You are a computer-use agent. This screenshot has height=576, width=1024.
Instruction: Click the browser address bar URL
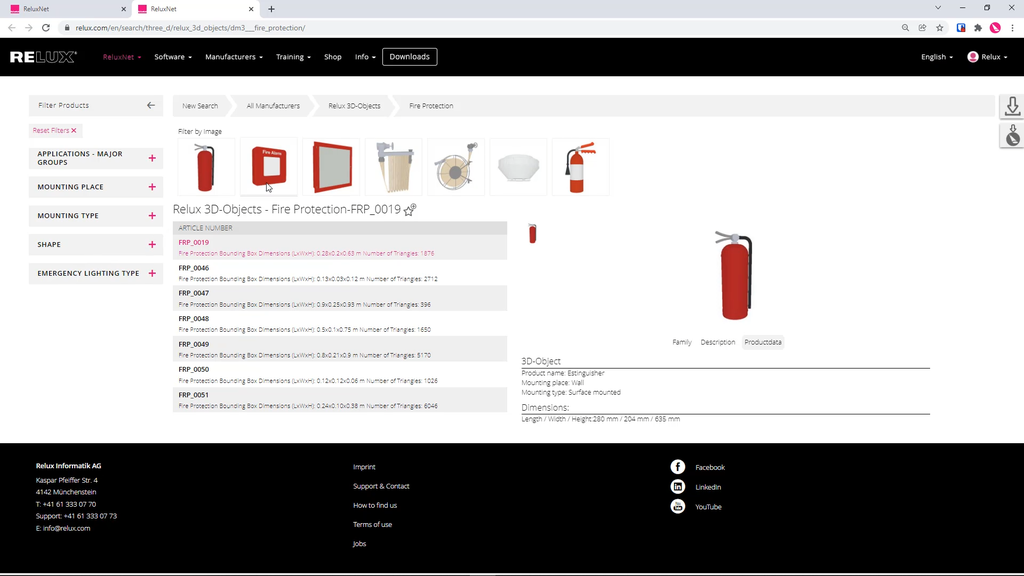[x=190, y=28]
